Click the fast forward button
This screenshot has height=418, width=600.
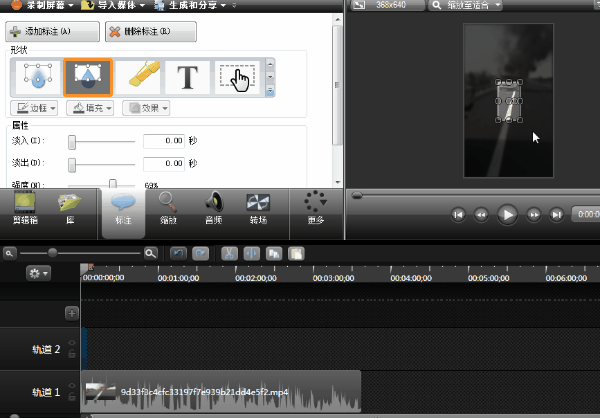click(533, 215)
